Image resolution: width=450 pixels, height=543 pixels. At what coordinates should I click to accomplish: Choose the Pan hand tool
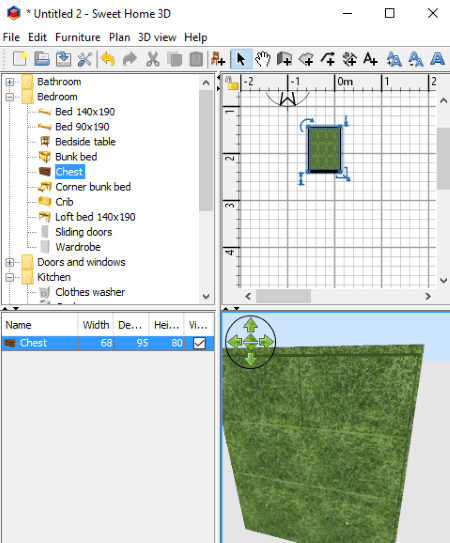pyautogui.click(x=263, y=59)
